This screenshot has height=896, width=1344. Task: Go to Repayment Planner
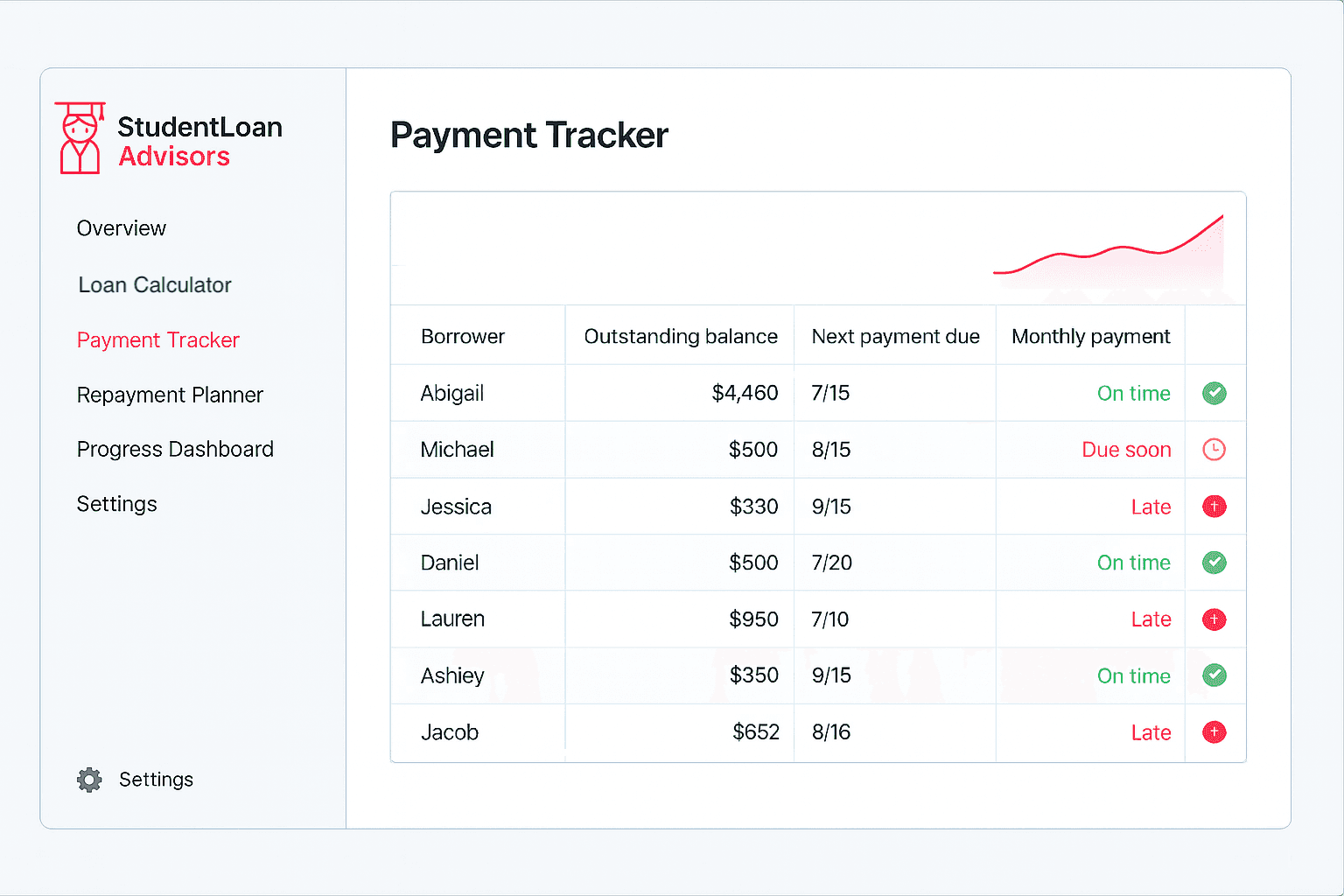[x=170, y=395]
